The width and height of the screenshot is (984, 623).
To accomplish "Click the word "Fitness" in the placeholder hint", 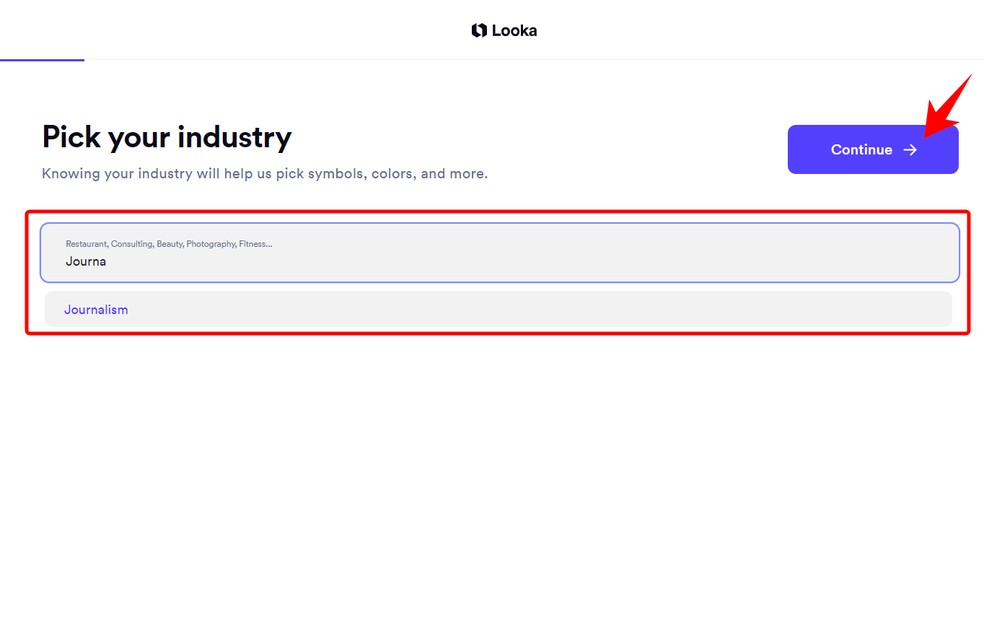I will coord(254,244).
